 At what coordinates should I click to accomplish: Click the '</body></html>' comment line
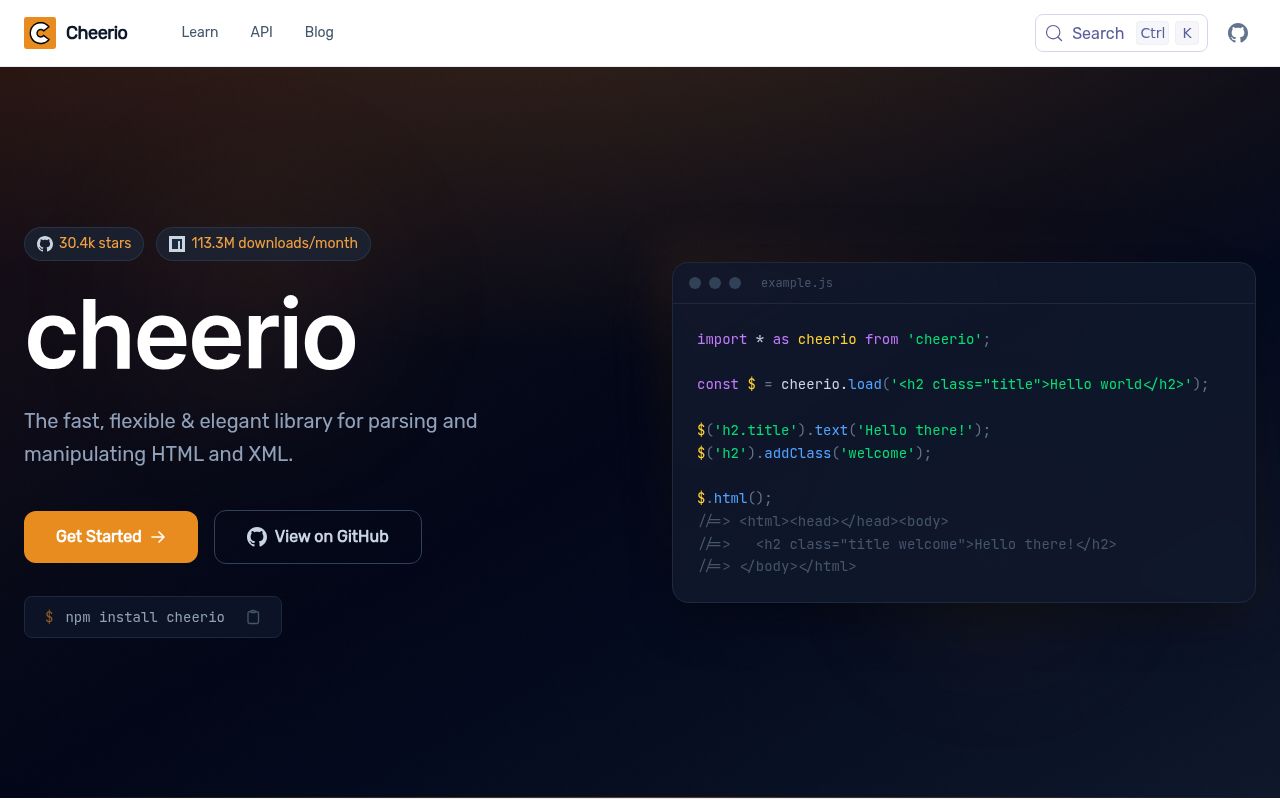point(777,566)
